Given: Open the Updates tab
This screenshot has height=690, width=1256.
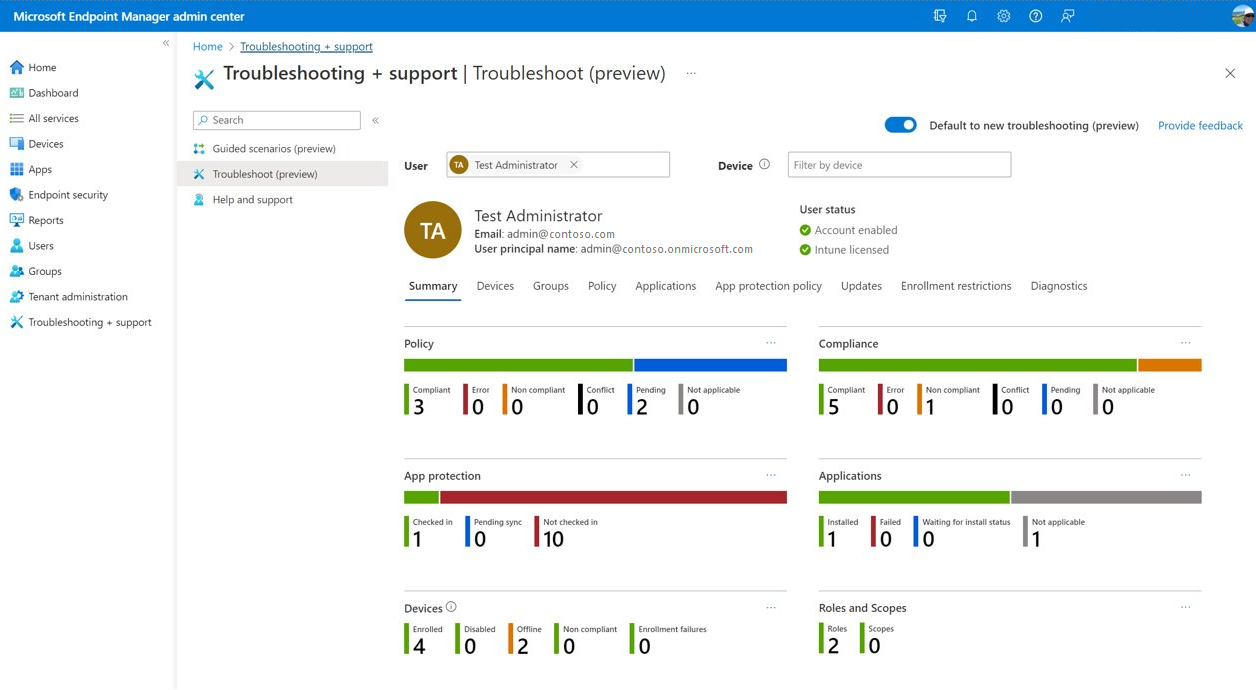Looking at the screenshot, I should click(861, 286).
